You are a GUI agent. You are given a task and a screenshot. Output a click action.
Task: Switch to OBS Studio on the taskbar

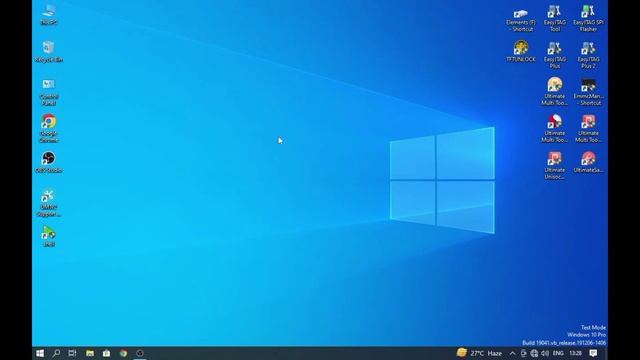tap(140, 353)
